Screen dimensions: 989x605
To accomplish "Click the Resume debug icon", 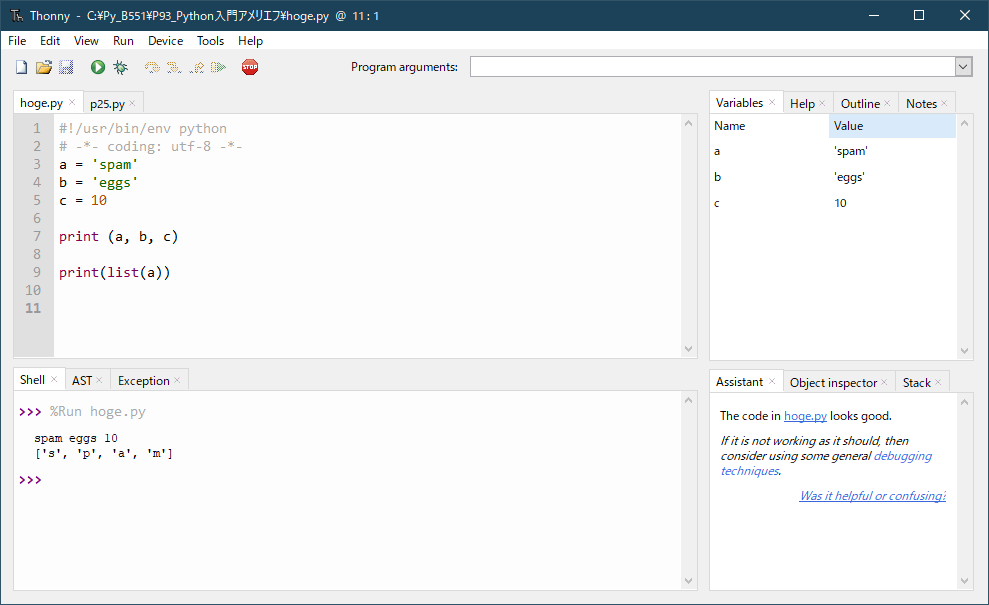I will click(218, 67).
